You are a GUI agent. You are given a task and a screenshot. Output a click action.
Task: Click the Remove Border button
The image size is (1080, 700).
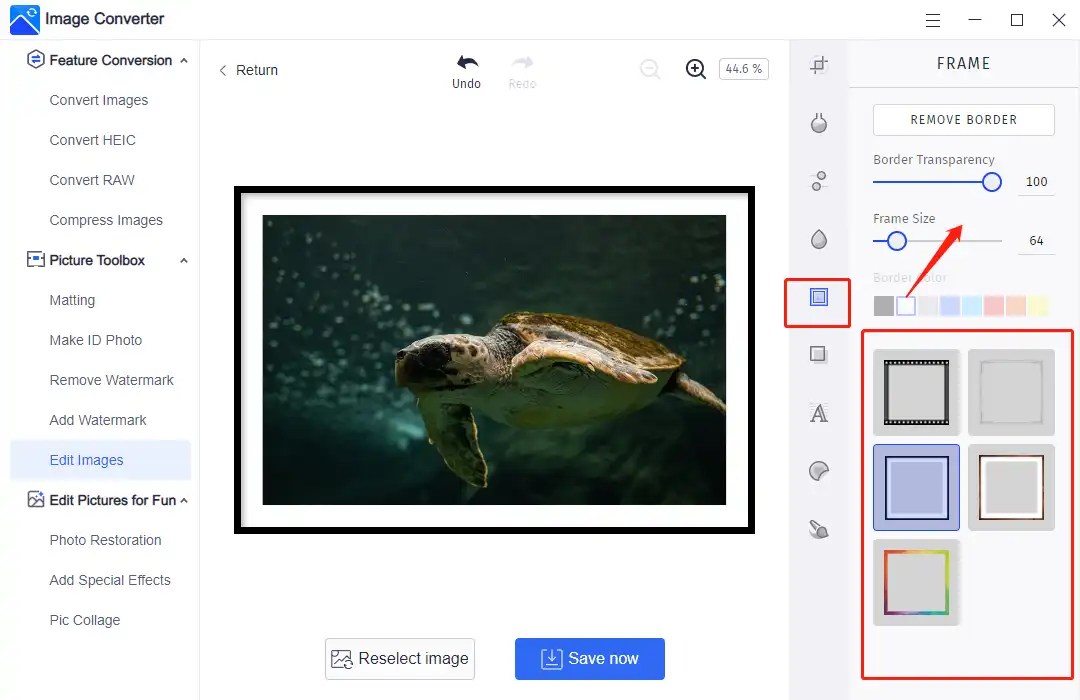963,119
